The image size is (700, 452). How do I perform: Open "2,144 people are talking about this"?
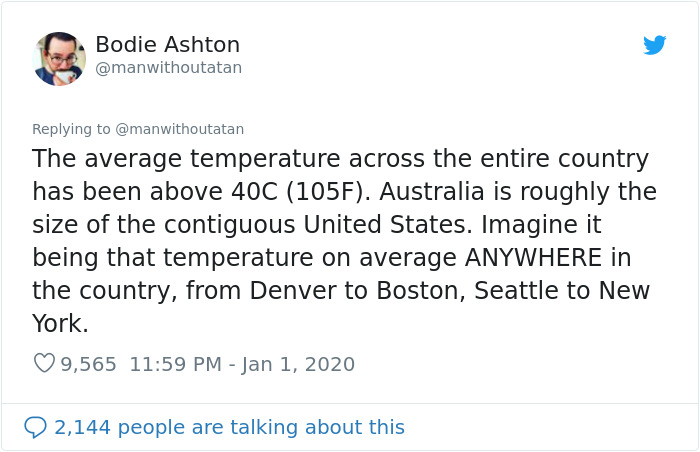tap(229, 427)
